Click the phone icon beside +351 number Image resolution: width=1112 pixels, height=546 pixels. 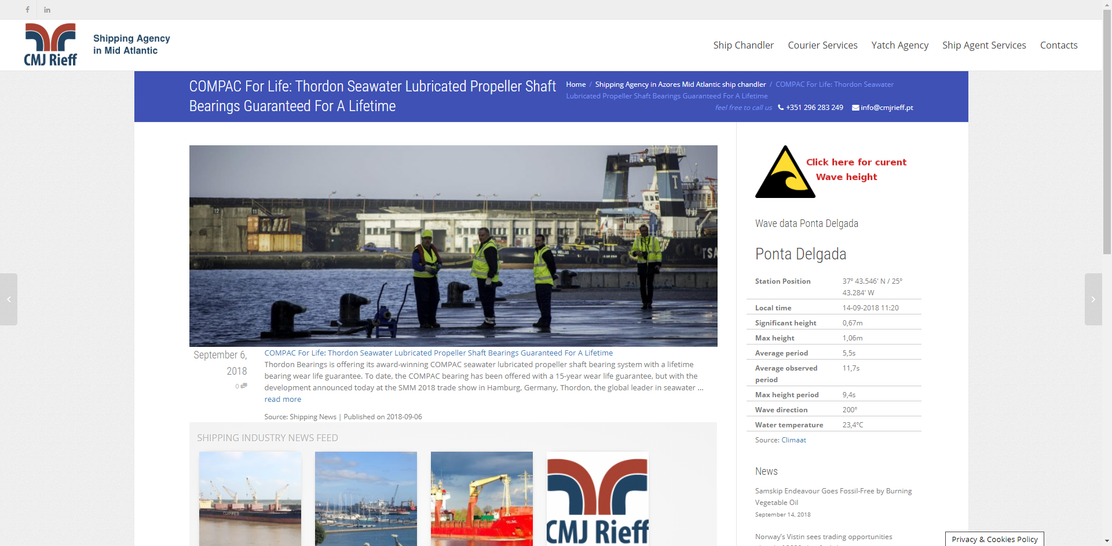pos(781,108)
